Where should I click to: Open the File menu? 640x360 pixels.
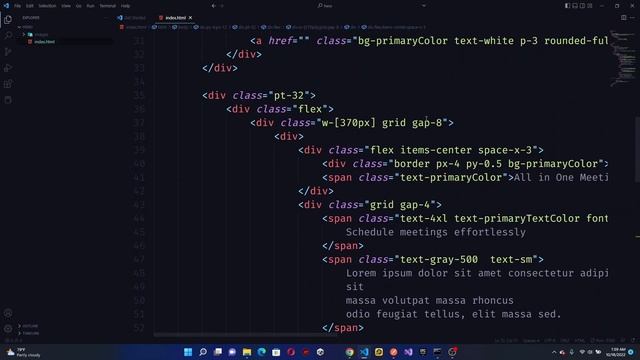click(18, 6)
